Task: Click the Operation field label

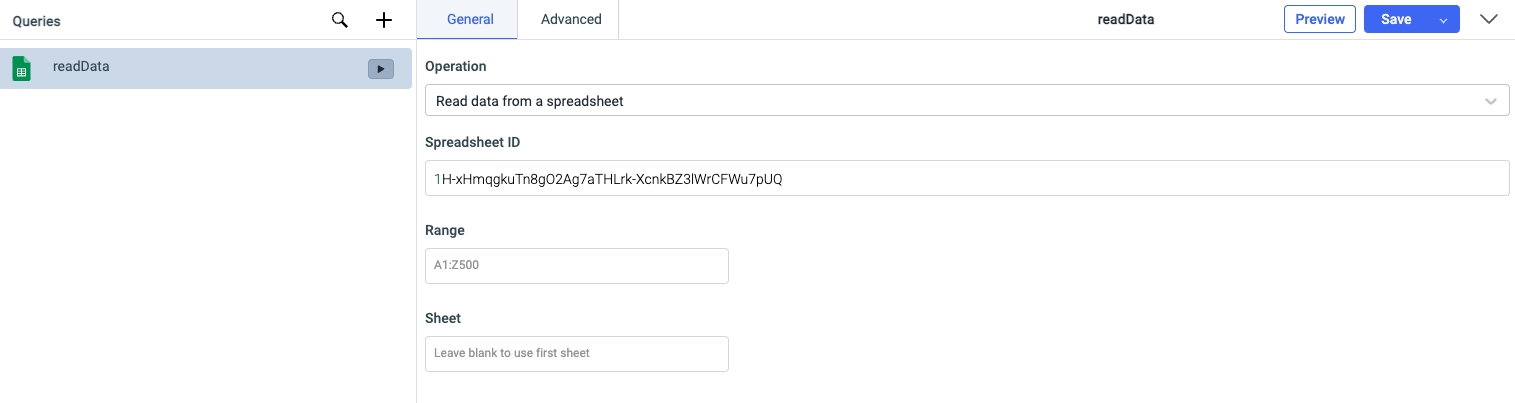Action: [455, 66]
